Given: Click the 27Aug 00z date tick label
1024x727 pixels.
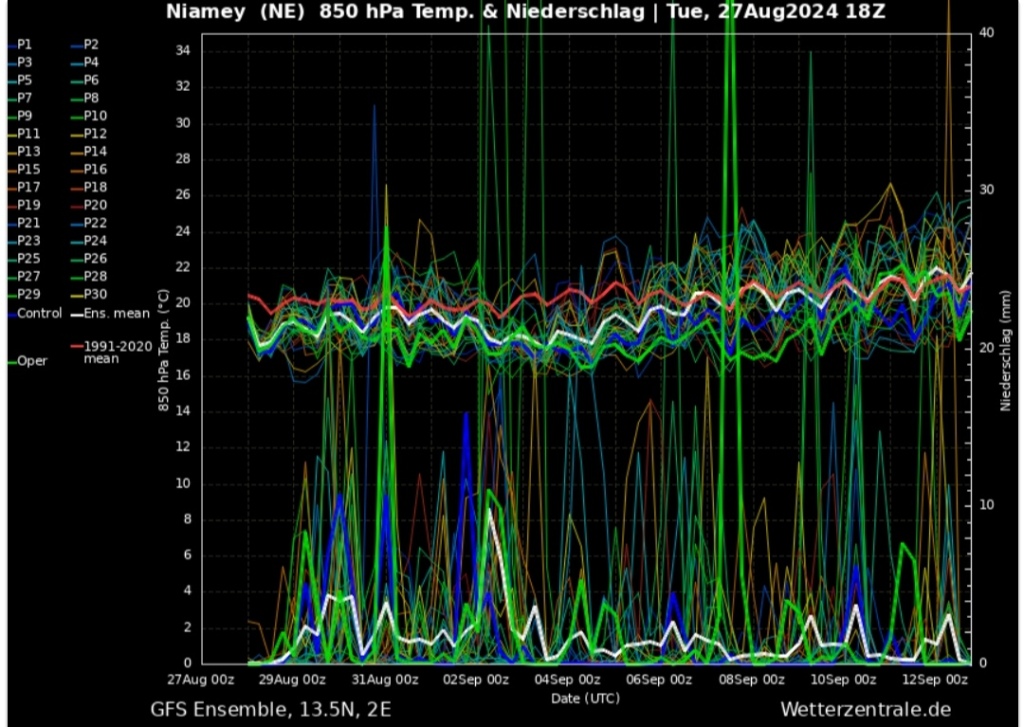Looking at the screenshot, I should (203, 680).
